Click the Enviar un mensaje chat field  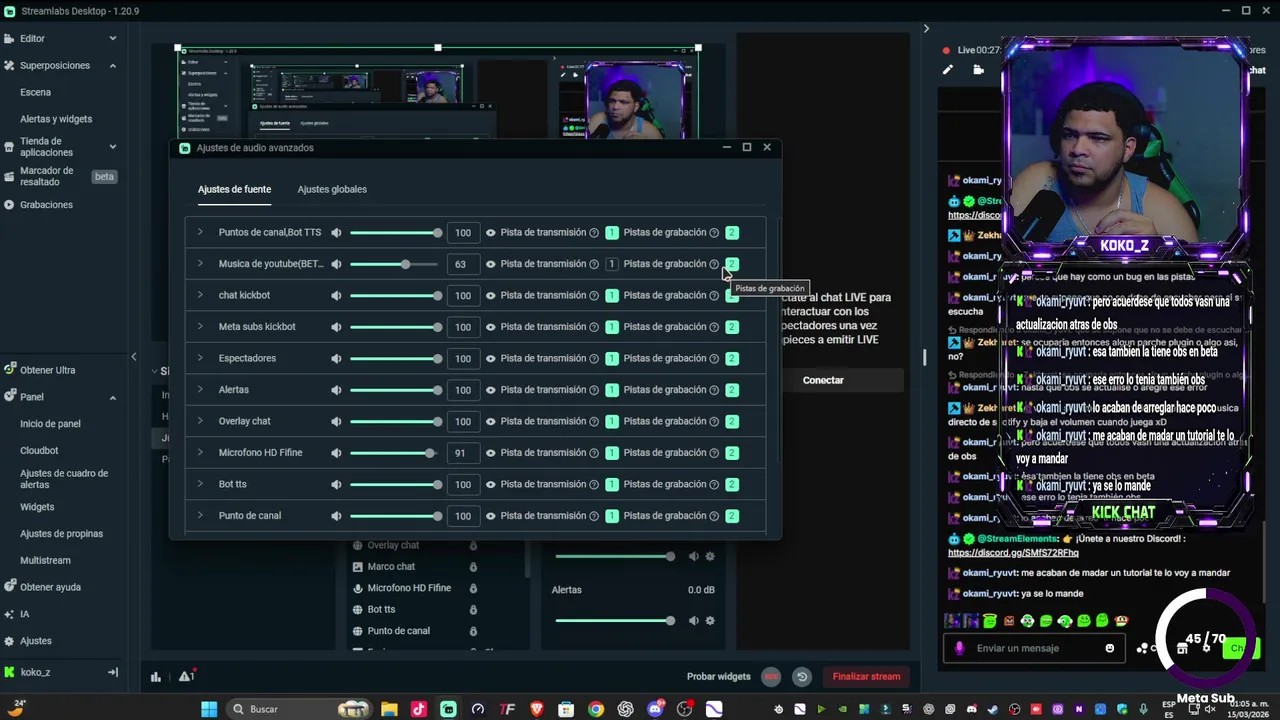click(1035, 648)
